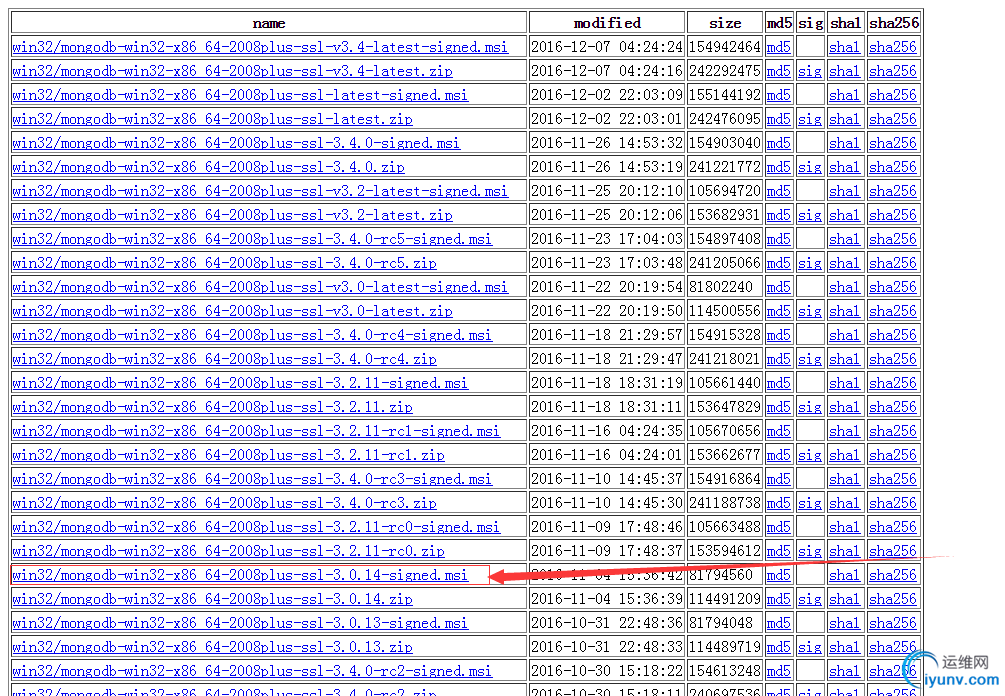The height and width of the screenshot is (696, 1005).
Task: Select the ssl-v3.2-latest-signed.msi link
Action: pos(260,191)
